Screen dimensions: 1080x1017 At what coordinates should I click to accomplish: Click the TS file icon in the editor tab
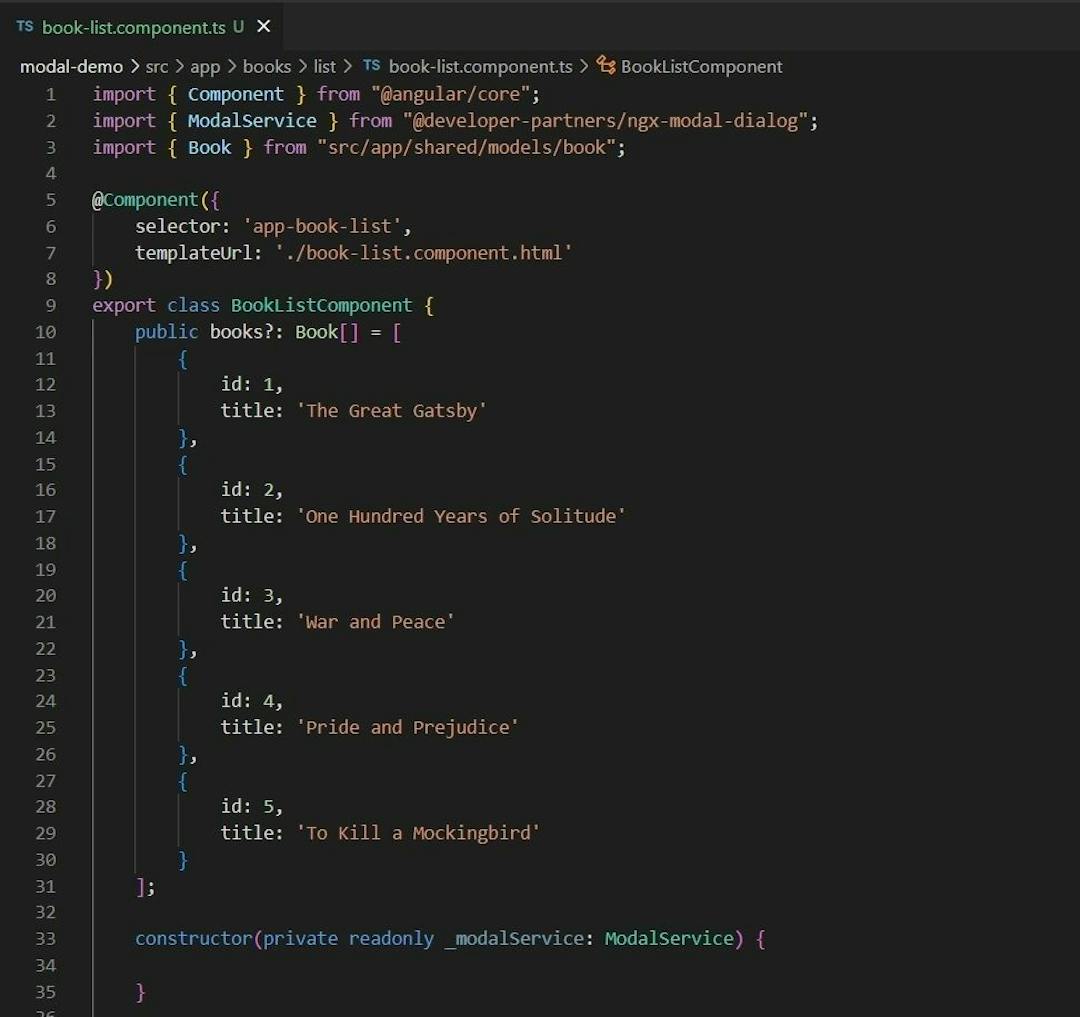tap(25, 27)
